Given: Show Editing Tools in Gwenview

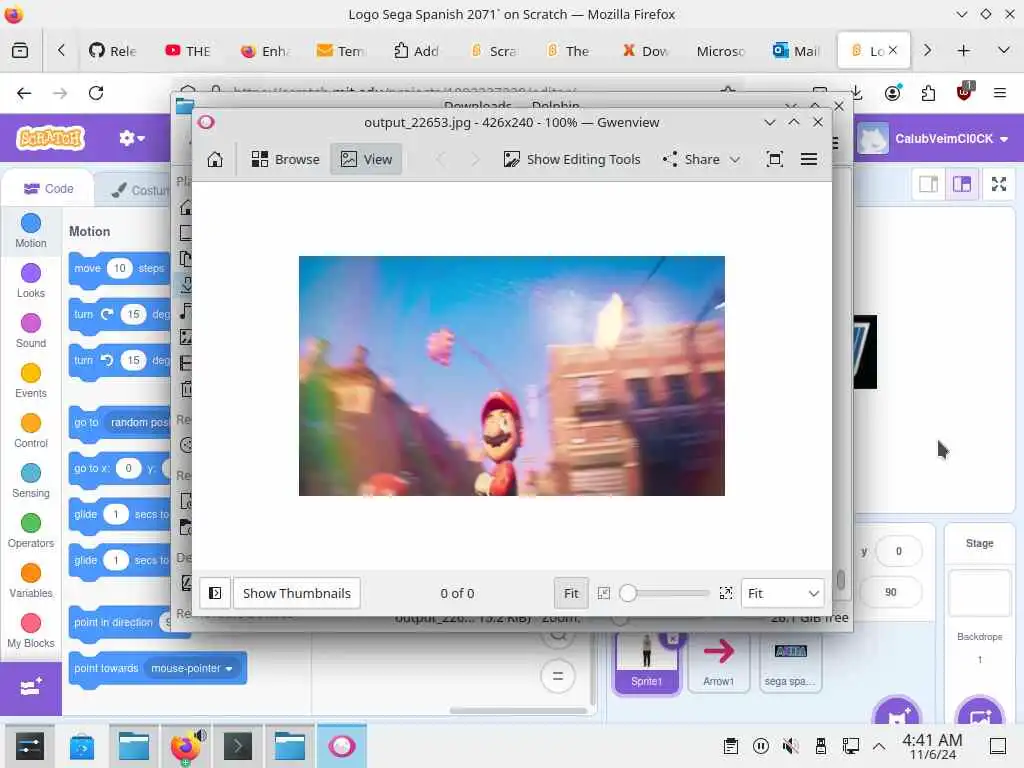Looking at the screenshot, I should click(x=571, y=159).
